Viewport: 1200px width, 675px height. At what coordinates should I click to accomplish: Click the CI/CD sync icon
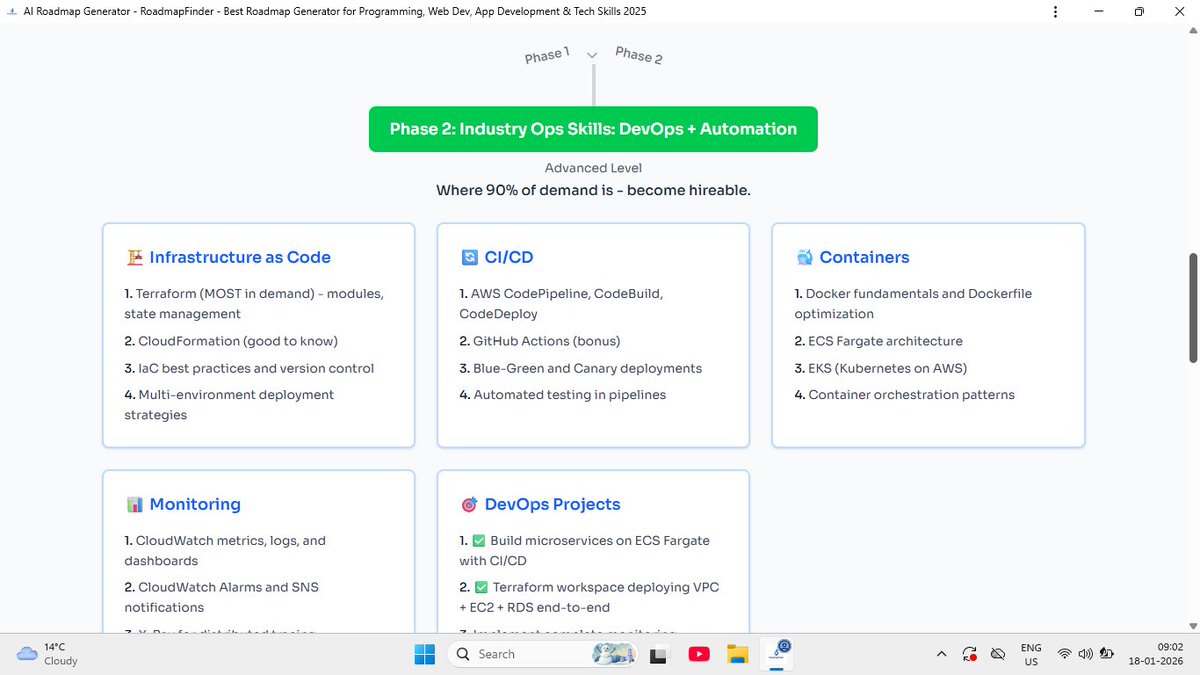469,257
